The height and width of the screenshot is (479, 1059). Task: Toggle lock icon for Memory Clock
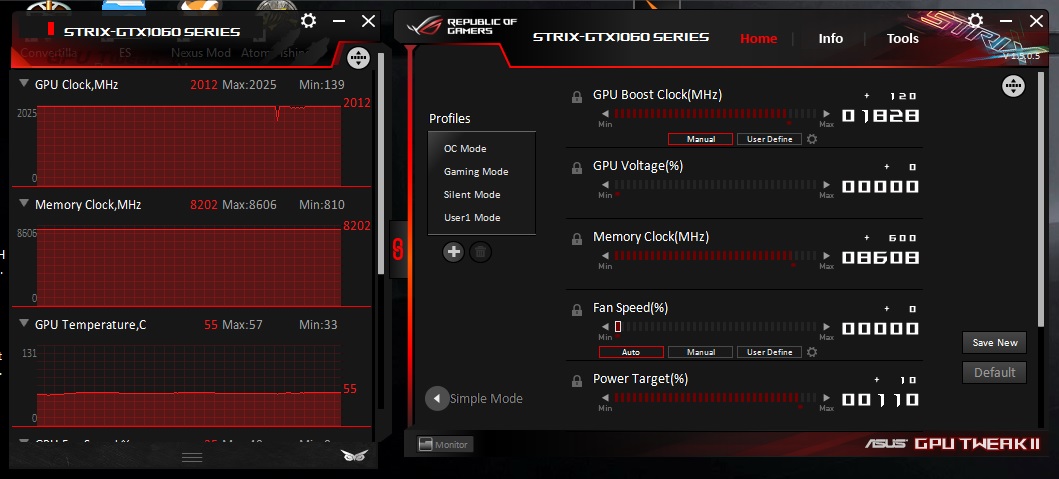(x=577, y=238)
